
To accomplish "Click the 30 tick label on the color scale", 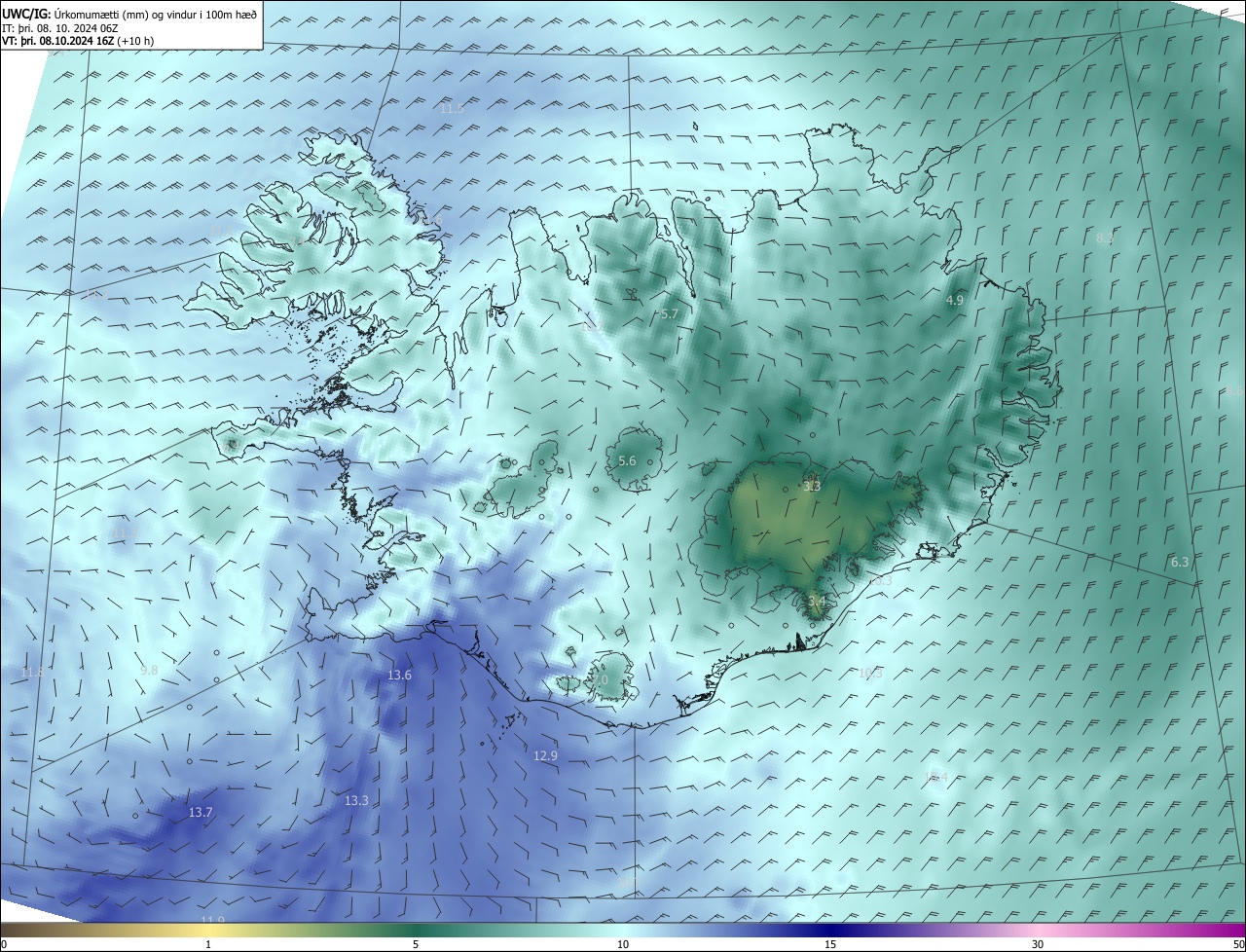I will (x=1038, y=944).
